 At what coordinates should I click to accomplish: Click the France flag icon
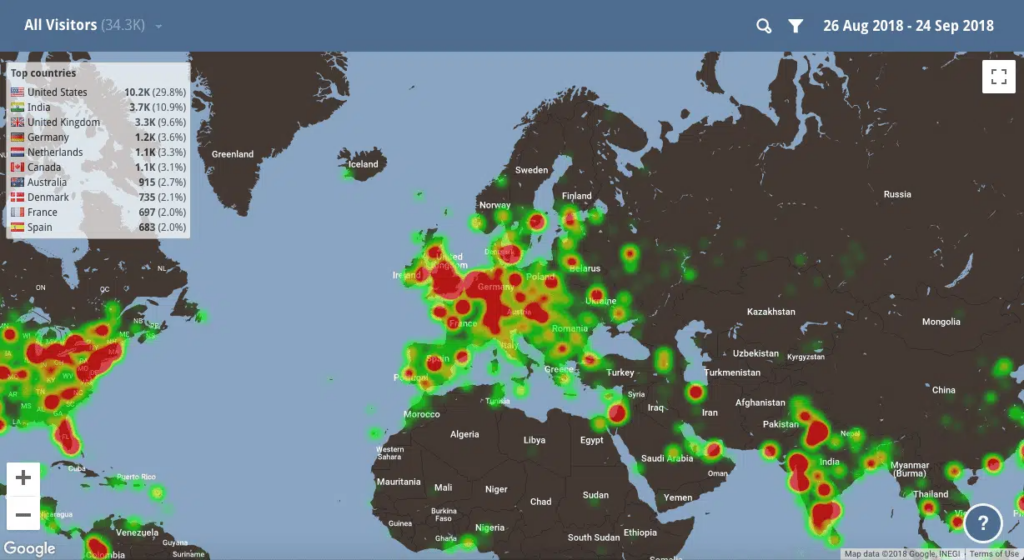tap(17, 212)
